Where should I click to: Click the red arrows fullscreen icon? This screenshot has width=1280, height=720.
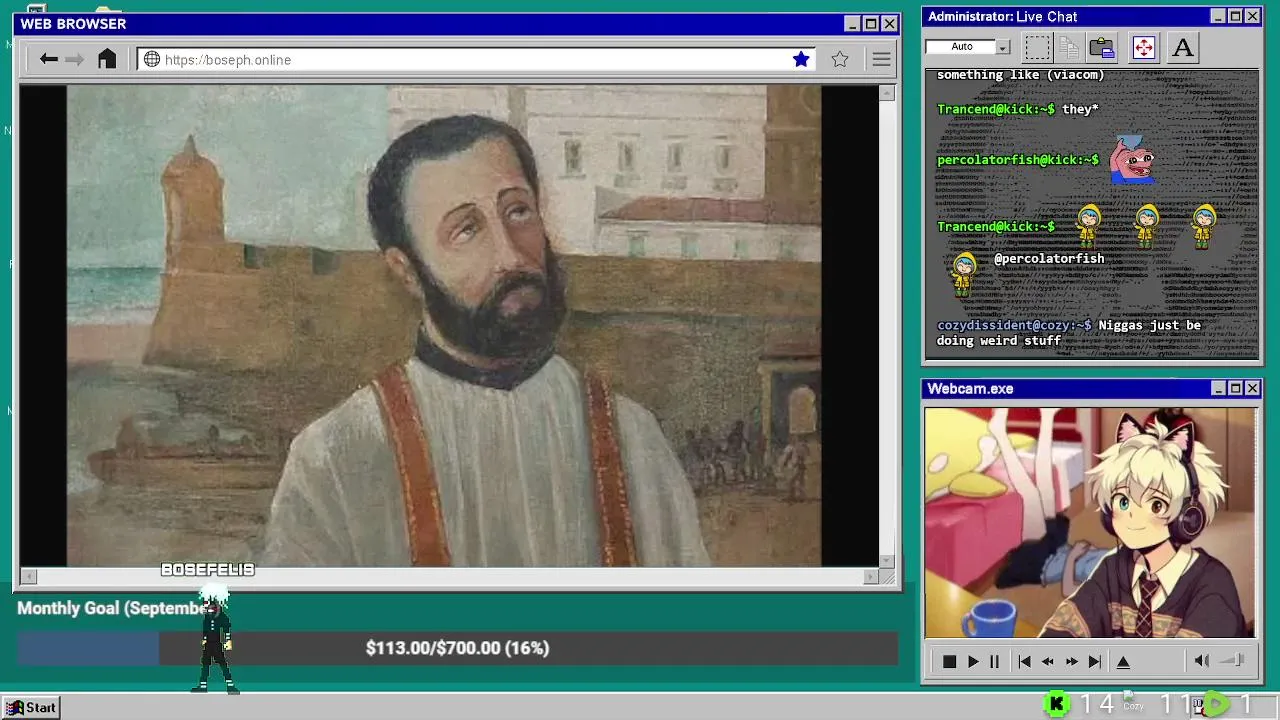click(x=1143, y=47)
